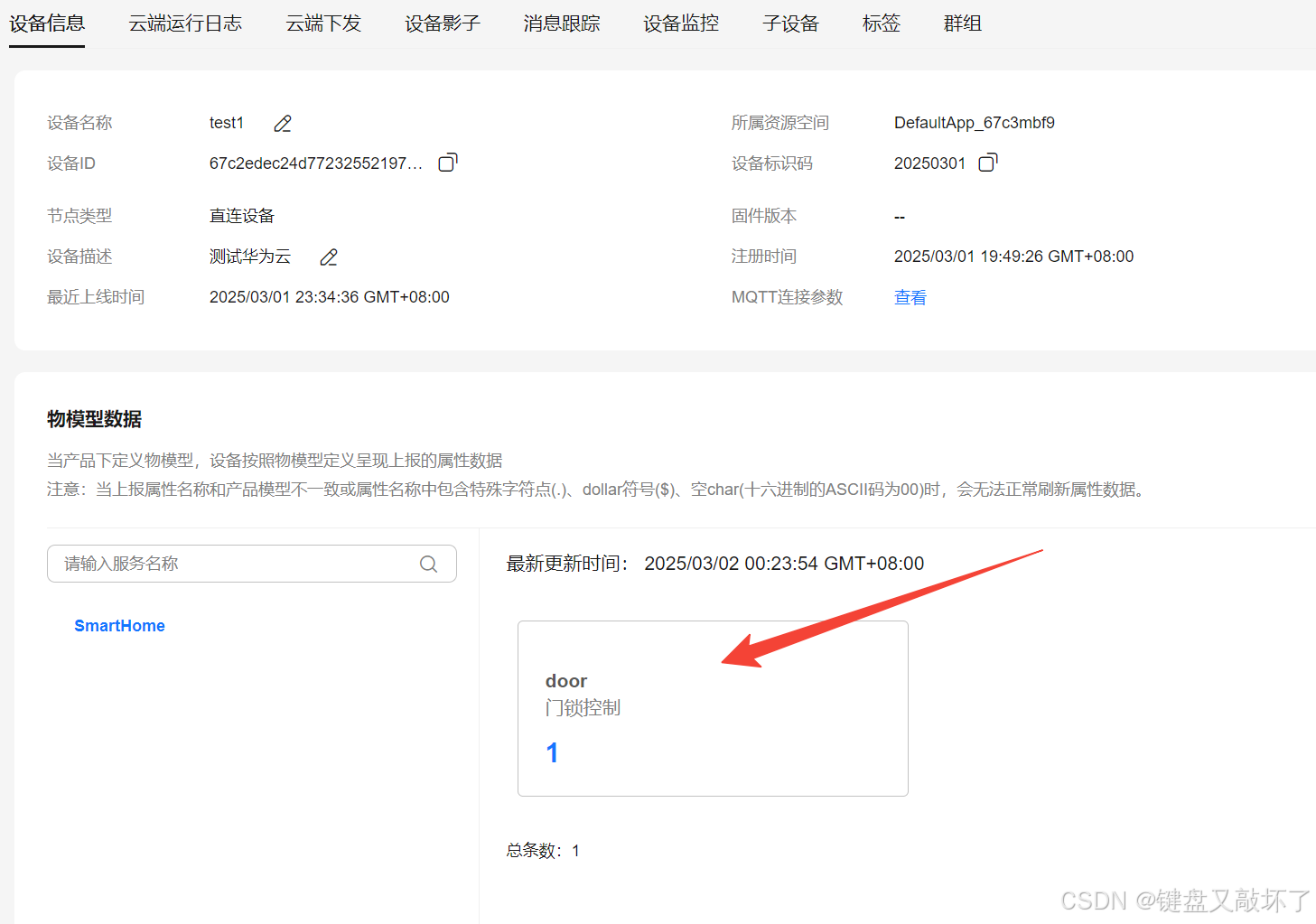
Task: Click the service name search input field
Action: tap(226, 563)
